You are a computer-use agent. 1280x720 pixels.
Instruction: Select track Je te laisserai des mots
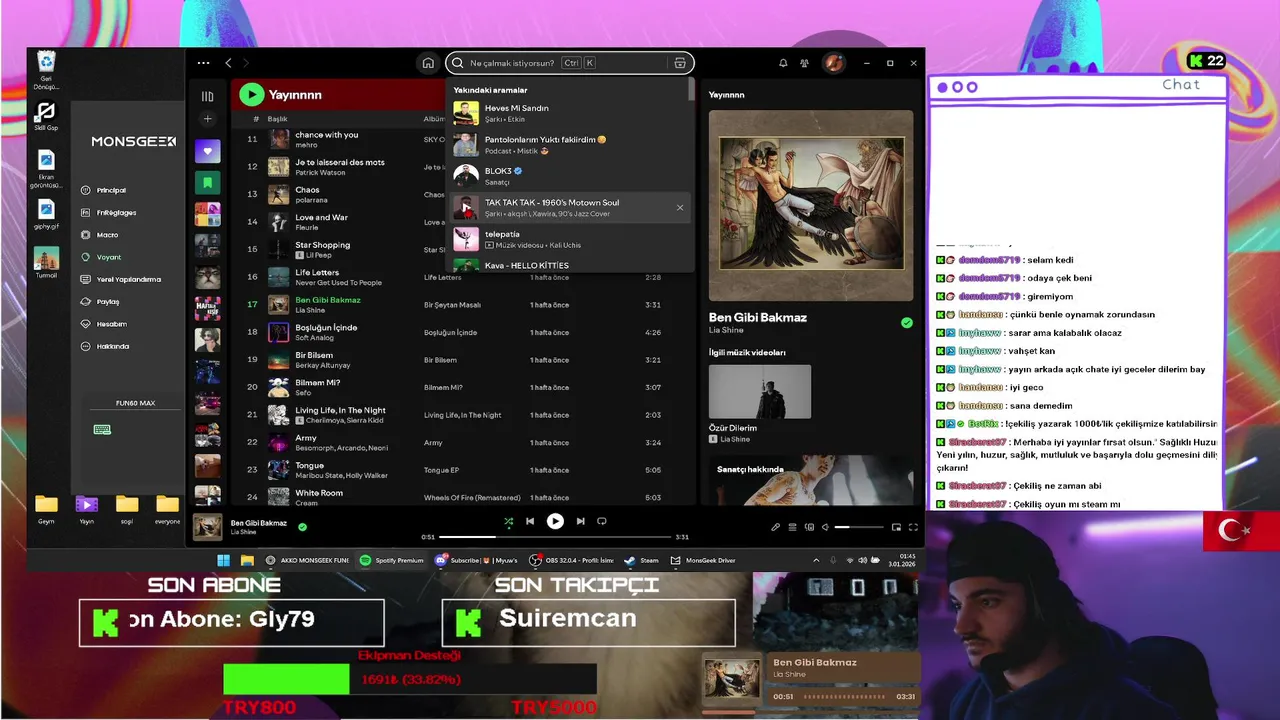[x=340, y=162]
